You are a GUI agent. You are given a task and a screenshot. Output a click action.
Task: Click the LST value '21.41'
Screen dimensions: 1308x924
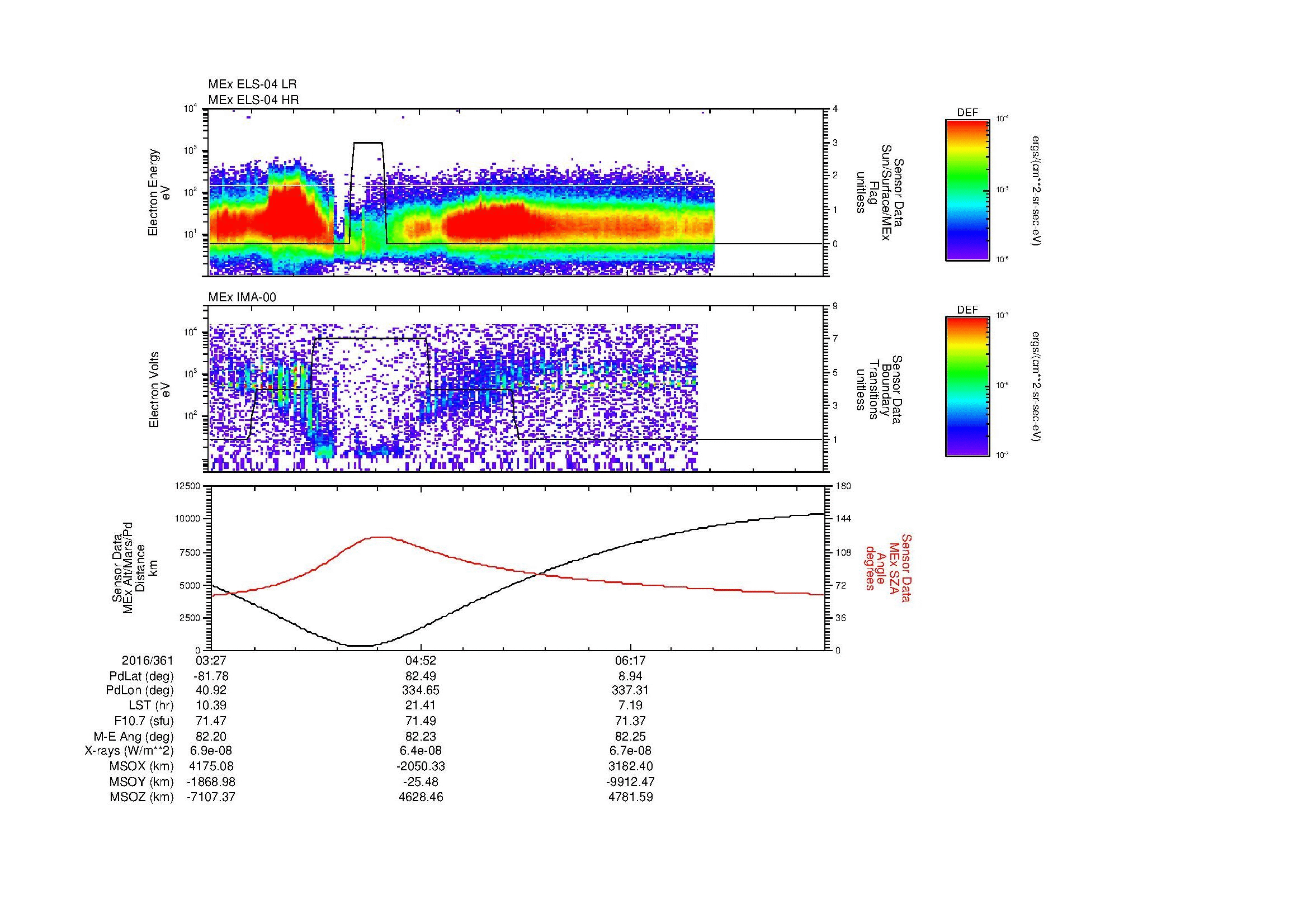(421, 706)
